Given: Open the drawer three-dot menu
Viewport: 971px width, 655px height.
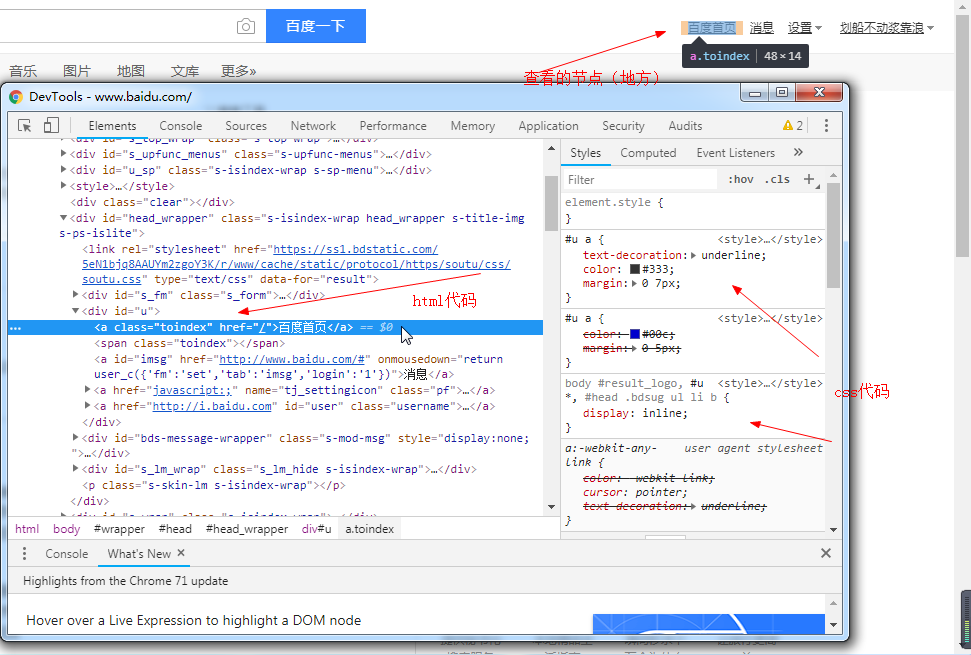Looking at the screenshot, I should click(x=24, y=553).
